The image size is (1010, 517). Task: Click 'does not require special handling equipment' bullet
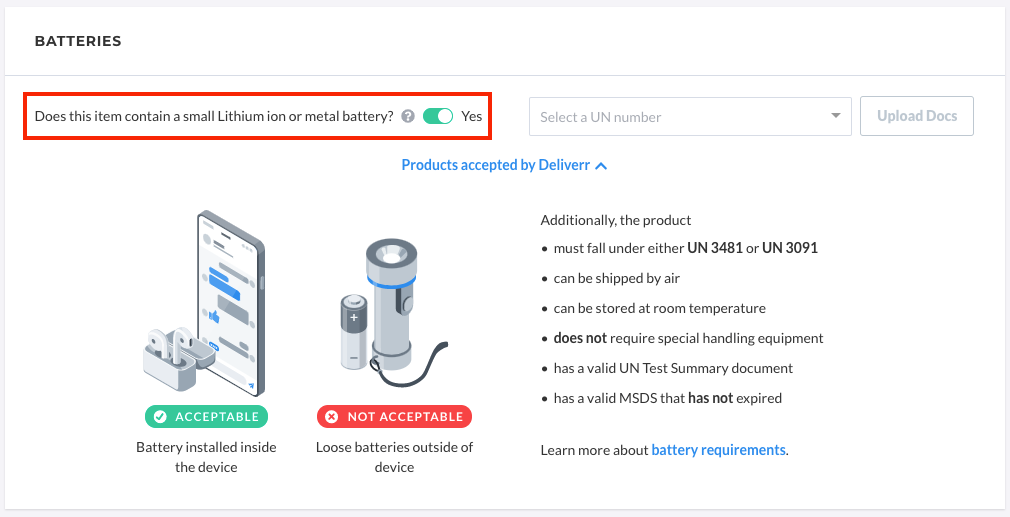point(689,338)
